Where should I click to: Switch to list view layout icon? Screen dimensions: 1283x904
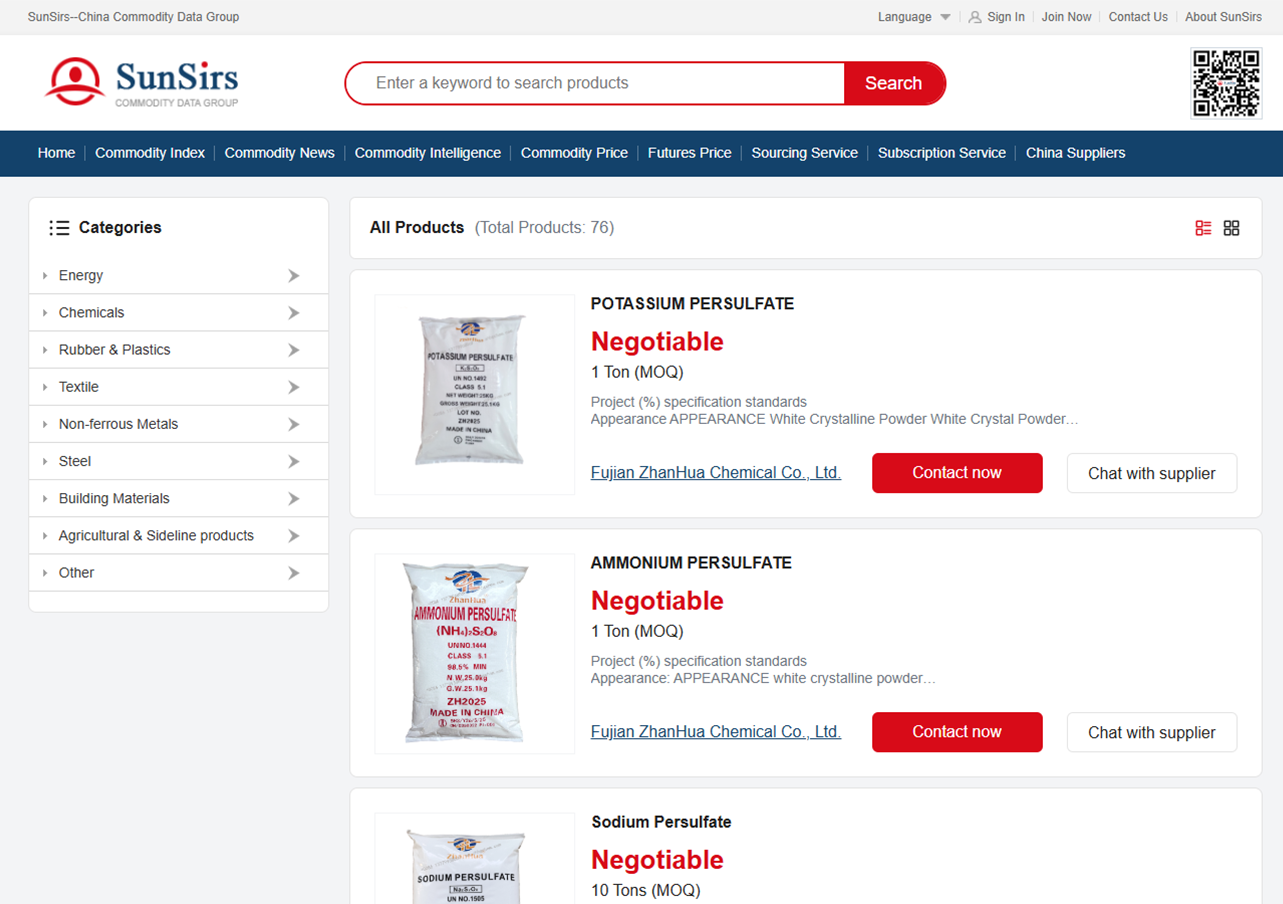pyautogui.click(x=1203, y=228)
